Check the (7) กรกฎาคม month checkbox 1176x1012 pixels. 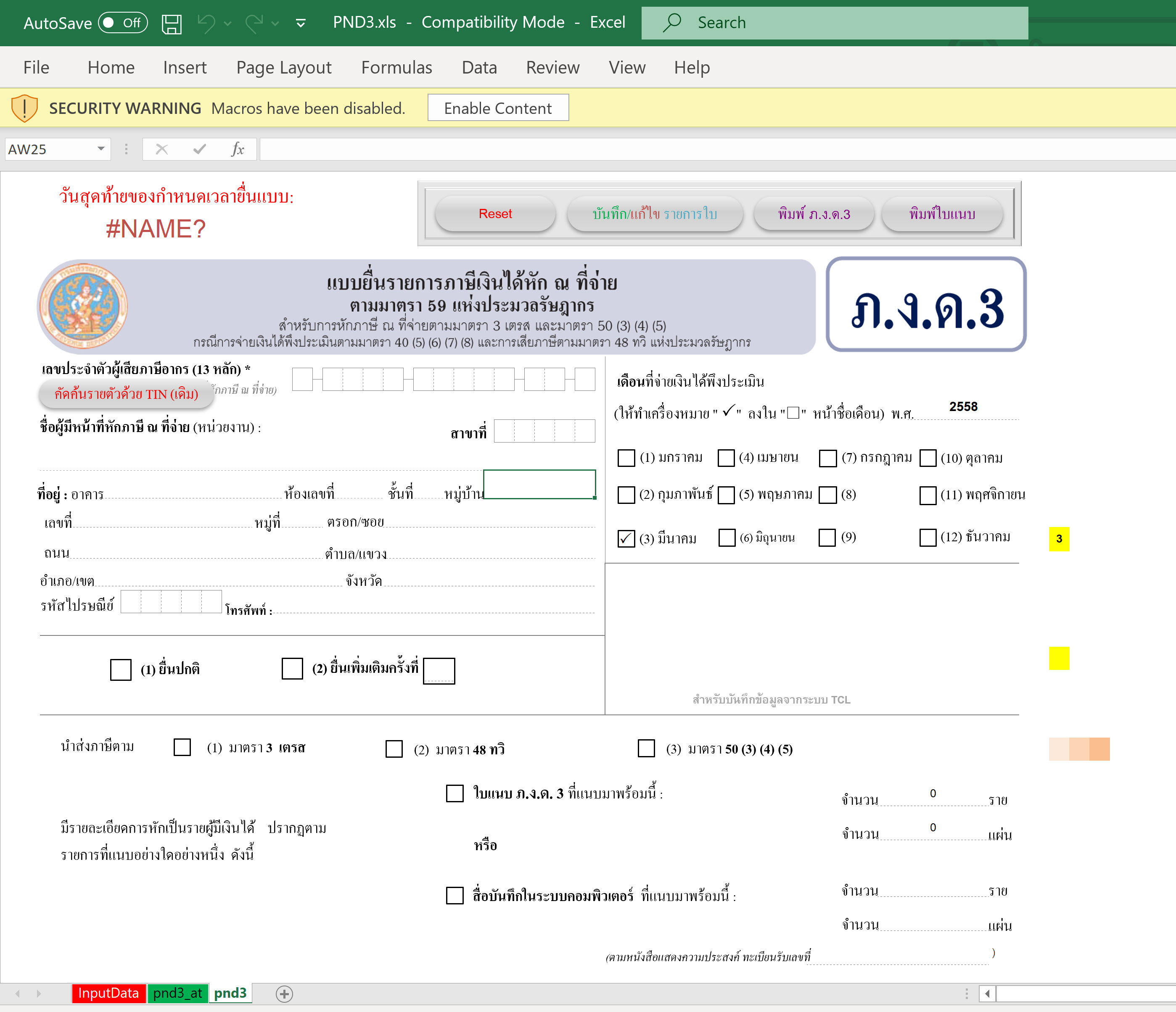[827, 458]
